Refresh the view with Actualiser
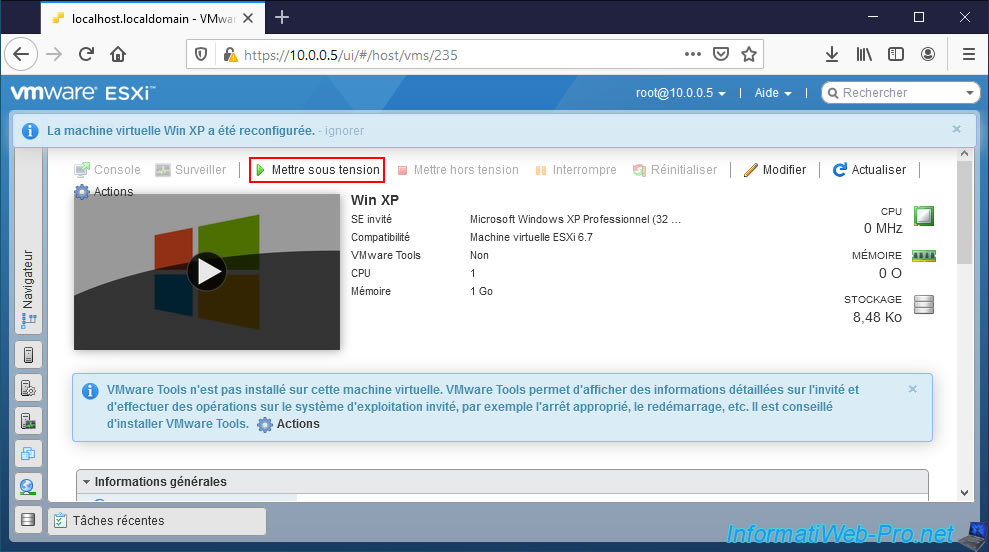The image size is (989, 552). coord(869,170)
